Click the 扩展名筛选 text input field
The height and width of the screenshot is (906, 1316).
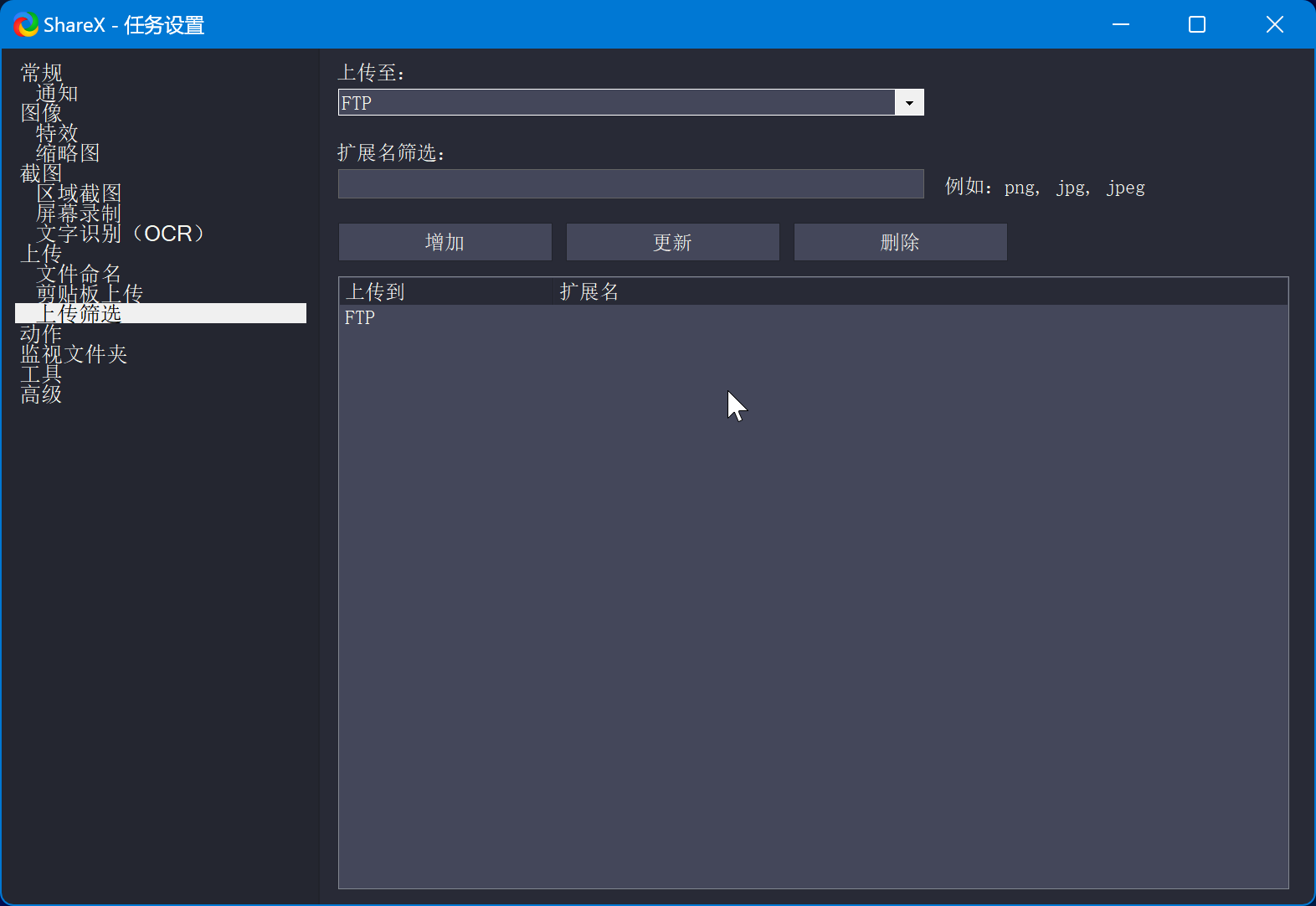(x=630, y=184)
